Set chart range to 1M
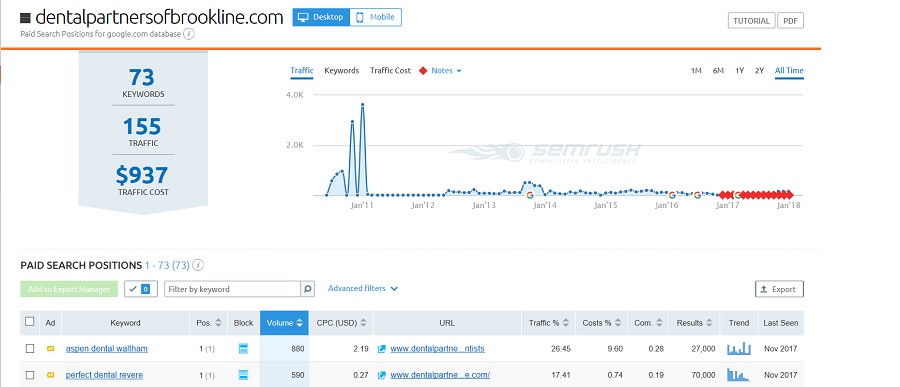The image size is (900, 387). [x=696, y=71]
